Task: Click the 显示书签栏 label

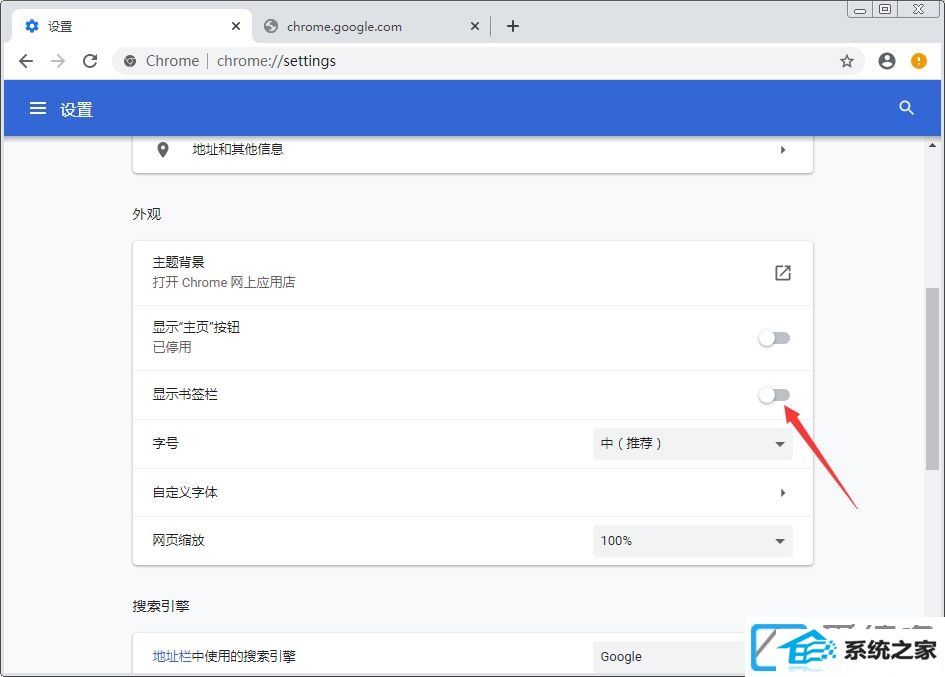Action: click(x=184, y=394)
